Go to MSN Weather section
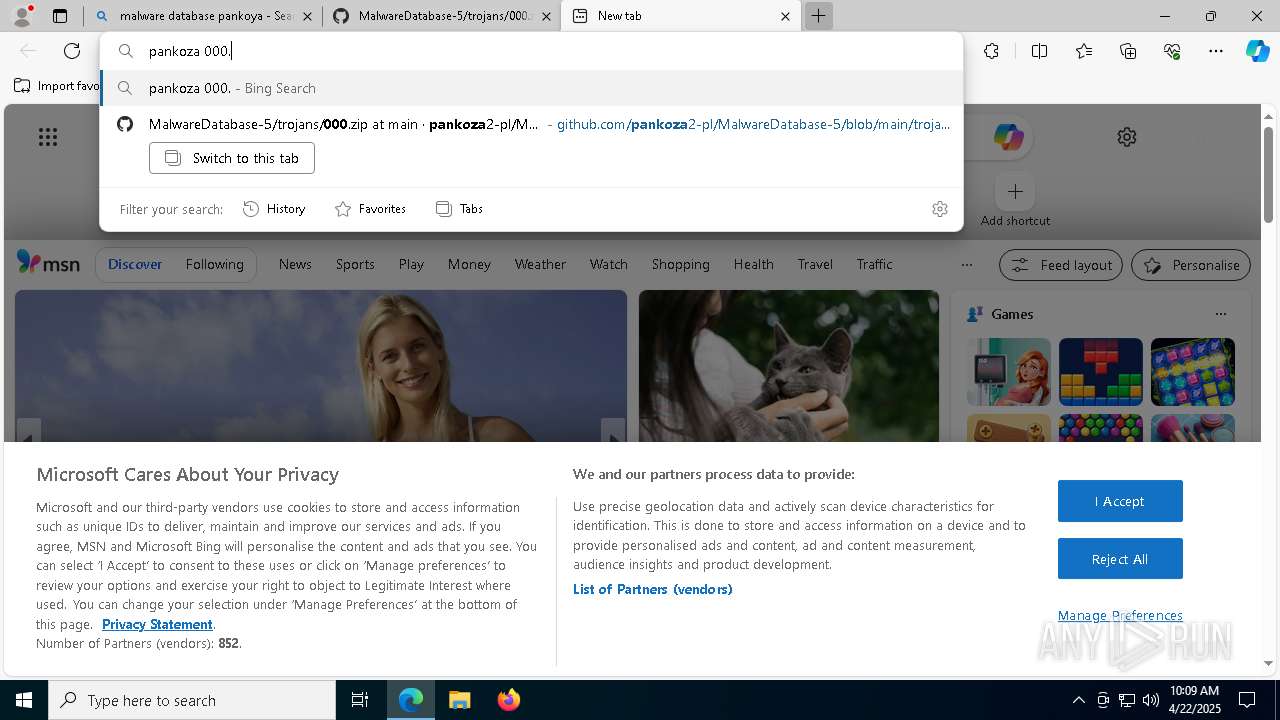The width and height of the screenshot is (1280, 720). [540, 264]
